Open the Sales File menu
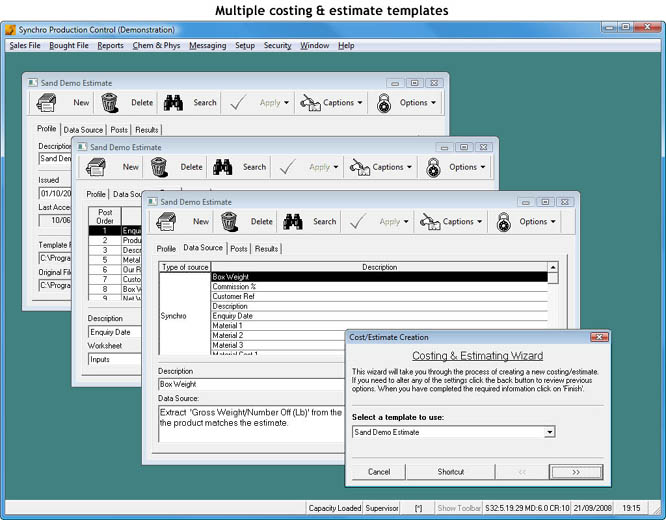The width and height of the screenshot is (666, 520). 25,45
